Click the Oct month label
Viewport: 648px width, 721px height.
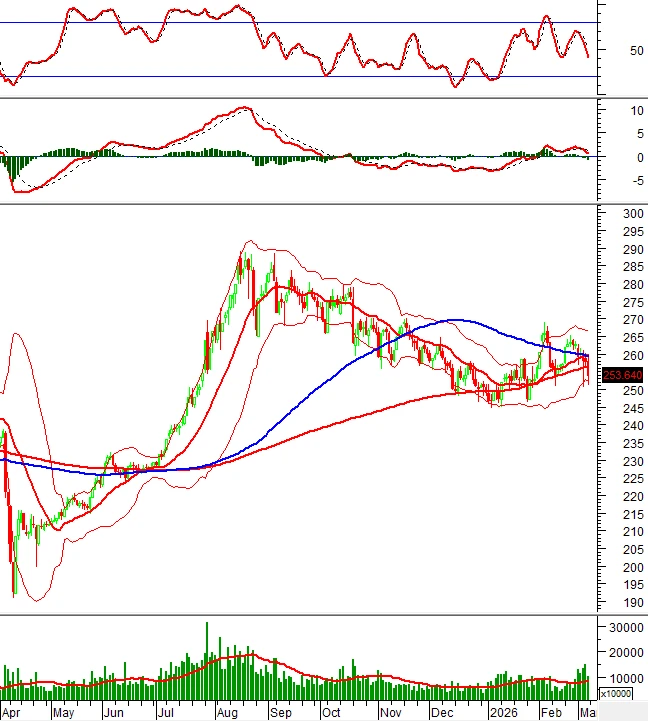click(x=331, y=713)
